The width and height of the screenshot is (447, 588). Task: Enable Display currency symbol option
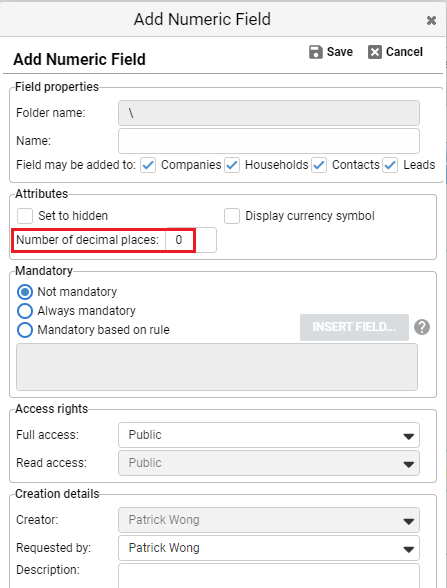232,216
